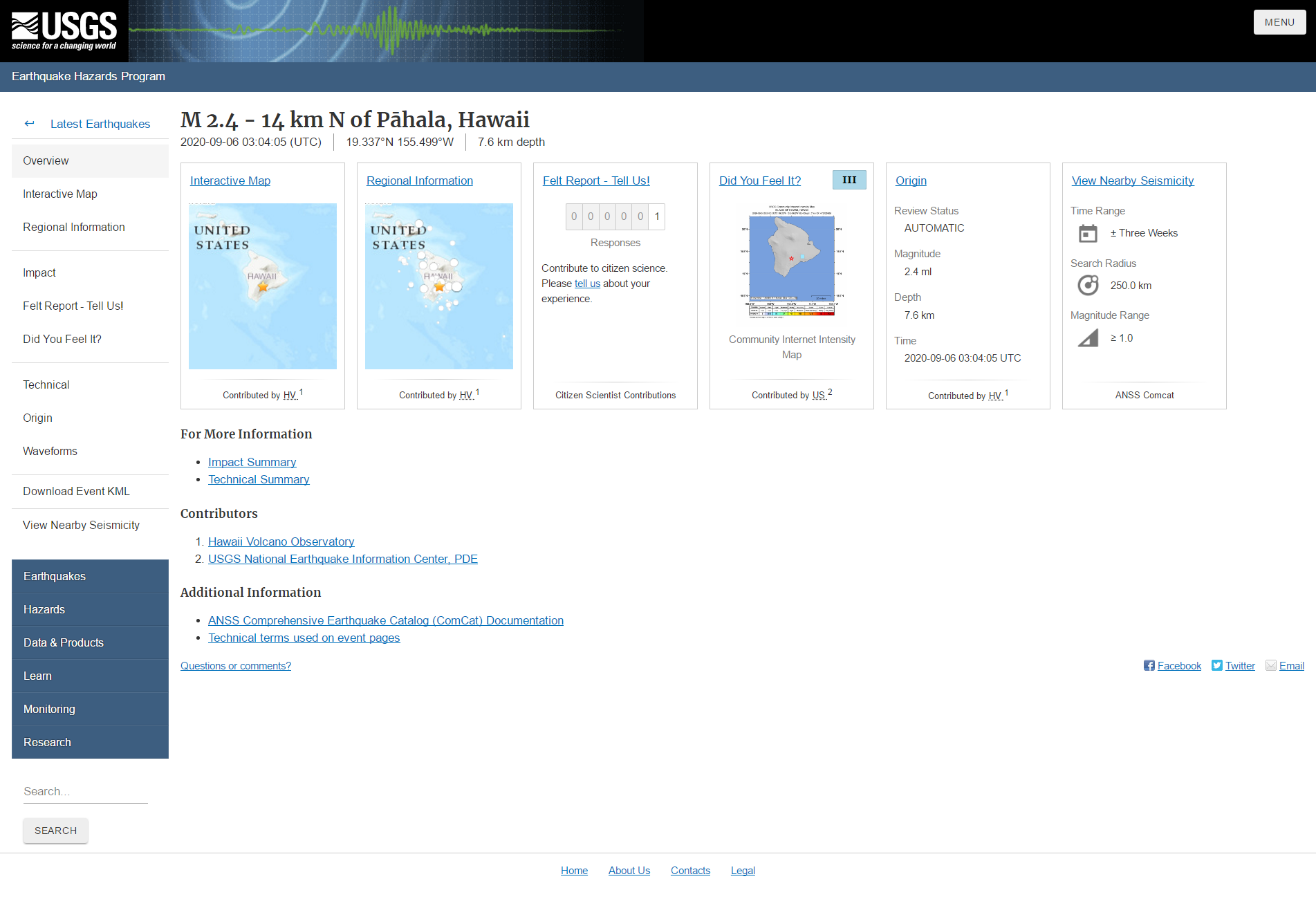Open the Data & Products section
This screenshot has height=899, width=1316.
click(64, 642)
